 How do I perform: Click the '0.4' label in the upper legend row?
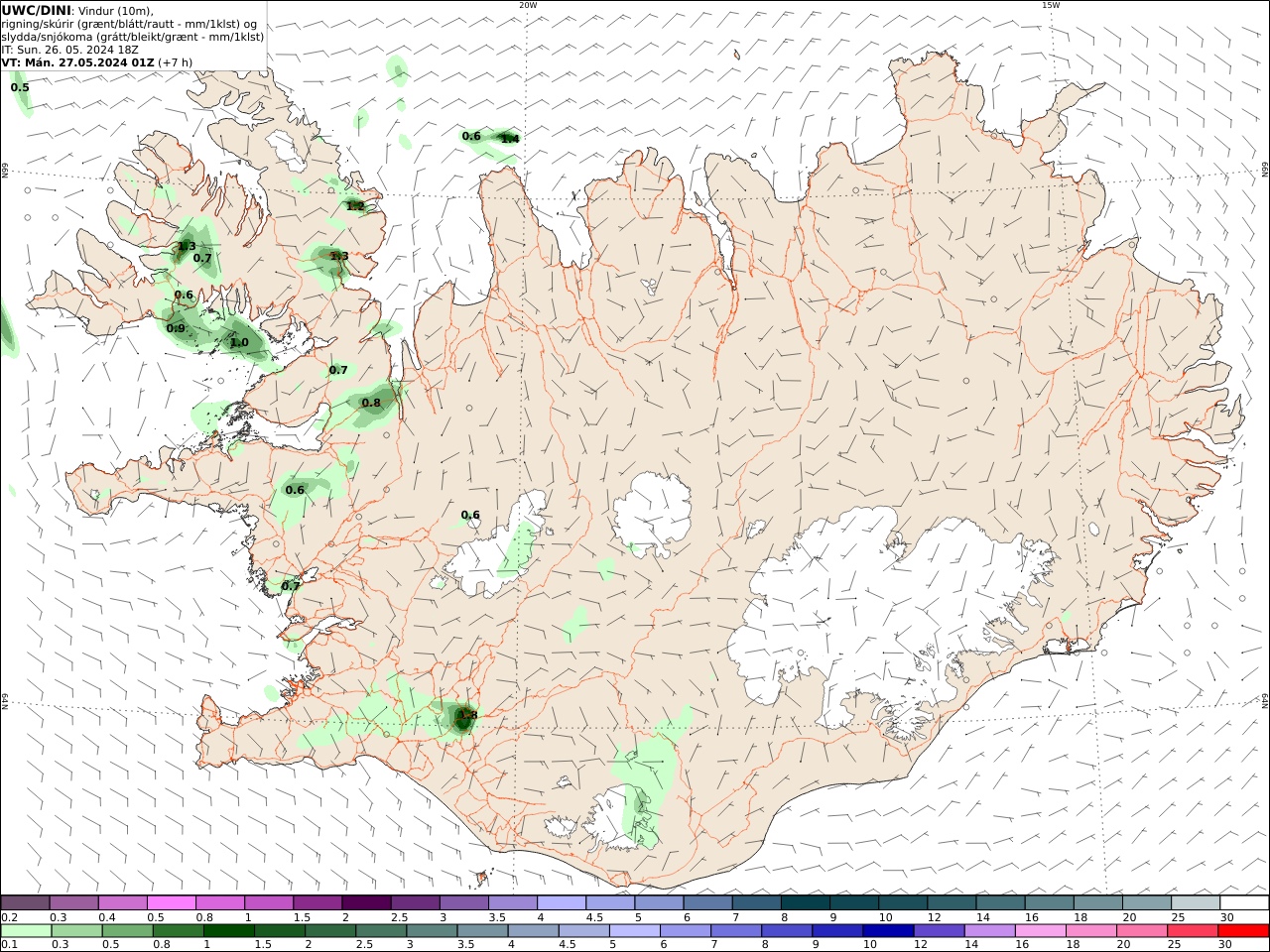106,917
